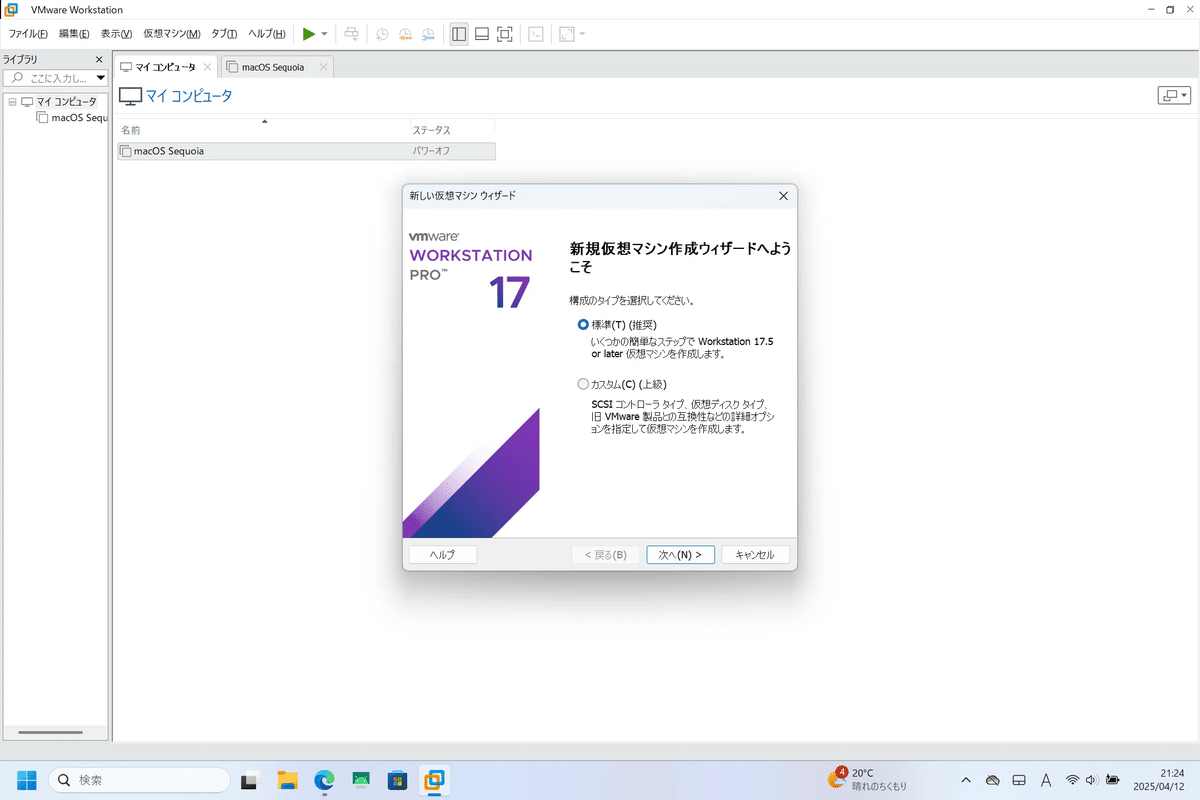Collapse the マイ コンピュータ tree node
Viewport: 1200px width, 800px height.
[x=12, y=102]
